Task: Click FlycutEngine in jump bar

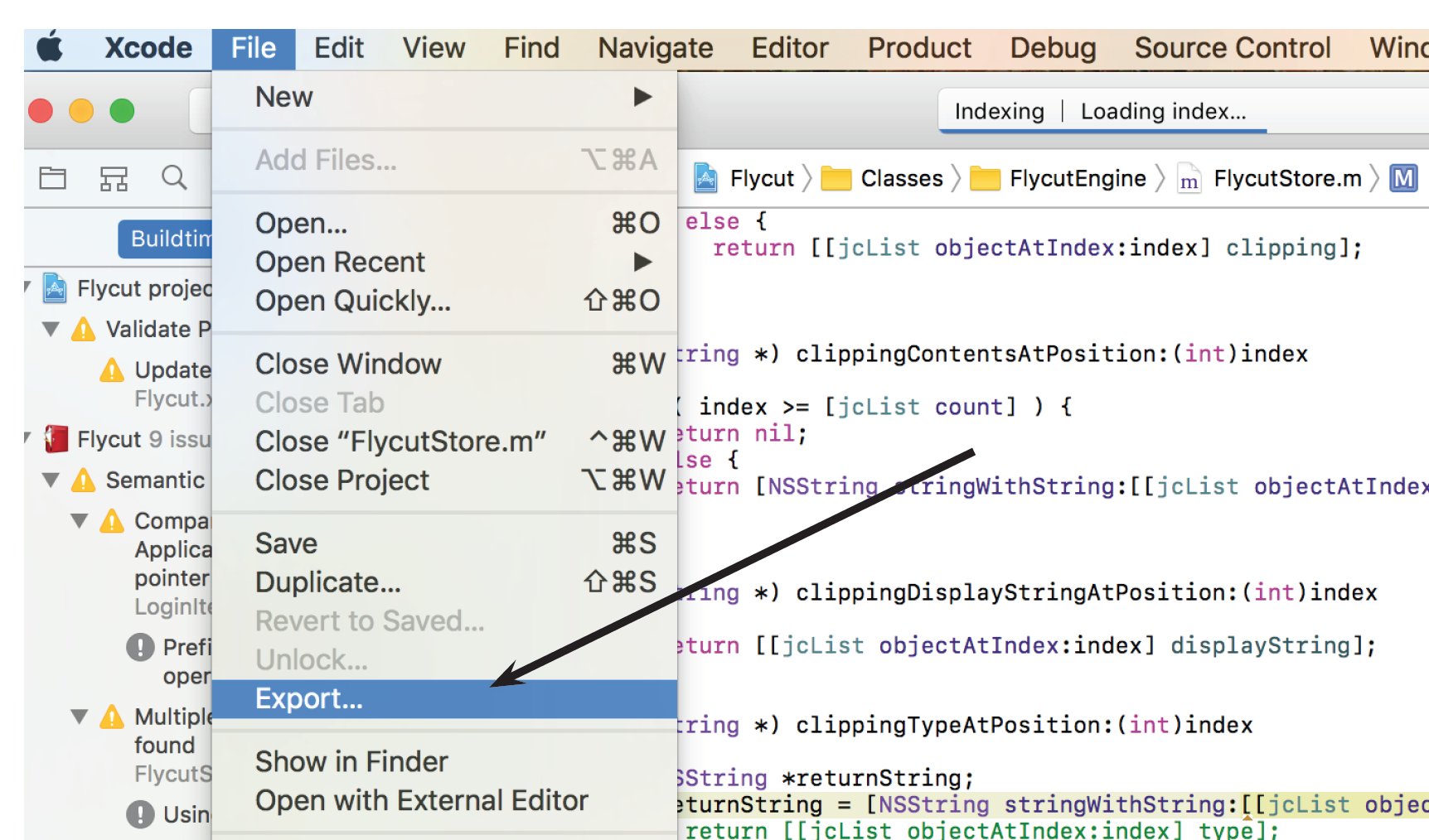Action: click(x=1058, y=178)
